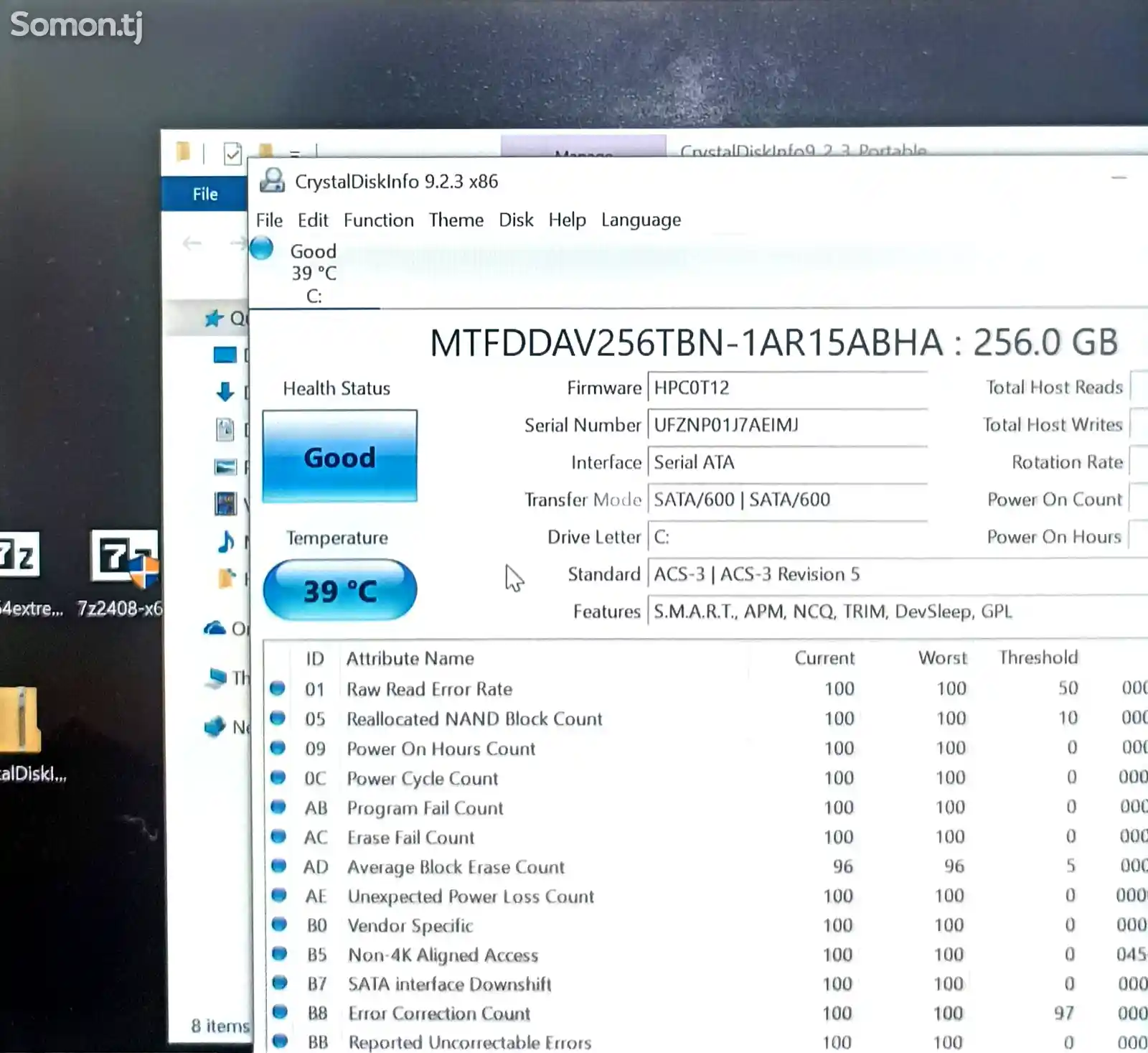Click the Music note icon in Explorer sidebar
Image resolution: width=1148 pixels, height=1053 pixels.
pos(225,541)
